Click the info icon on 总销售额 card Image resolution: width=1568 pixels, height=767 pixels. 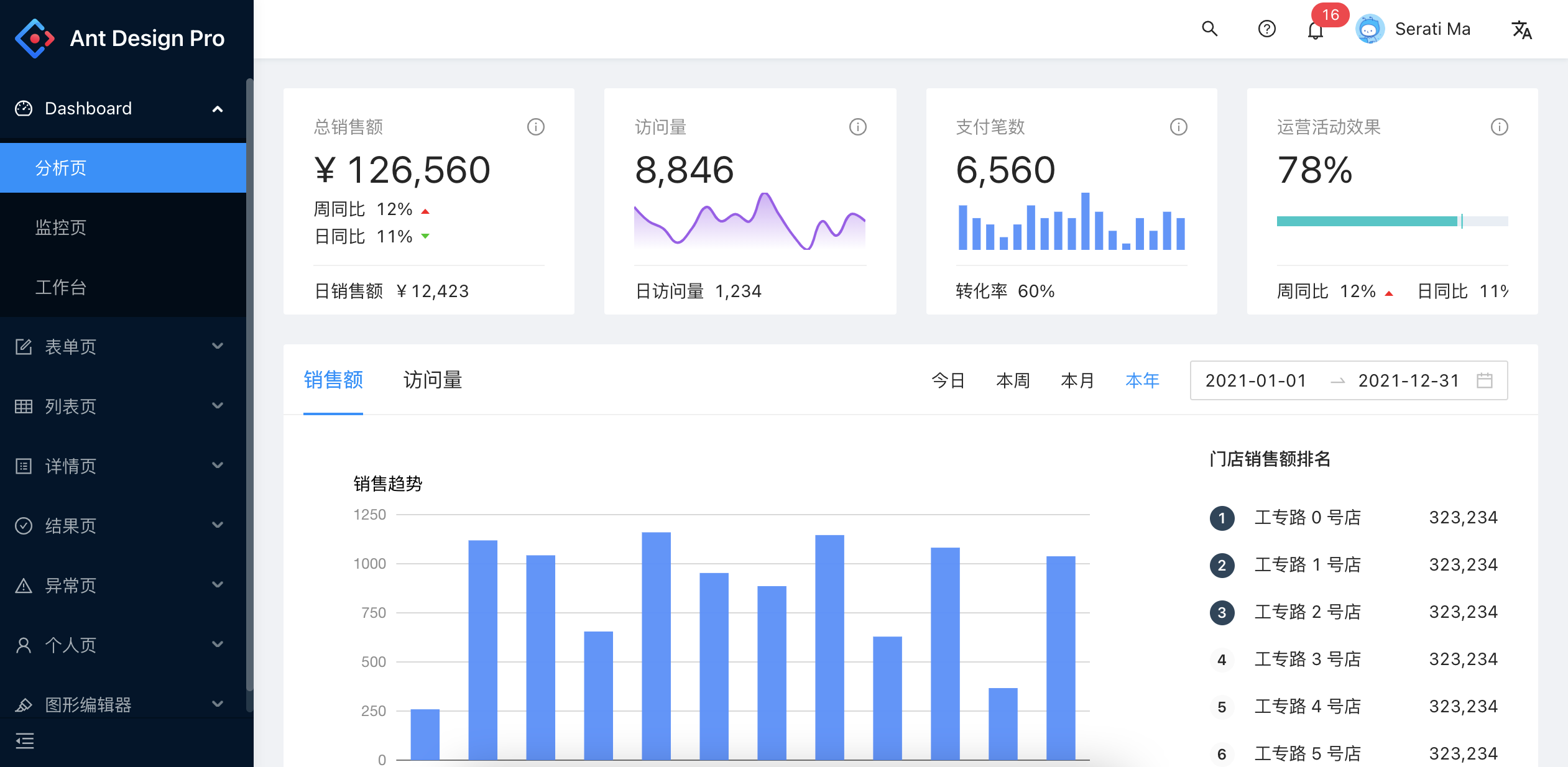(535, 127)
